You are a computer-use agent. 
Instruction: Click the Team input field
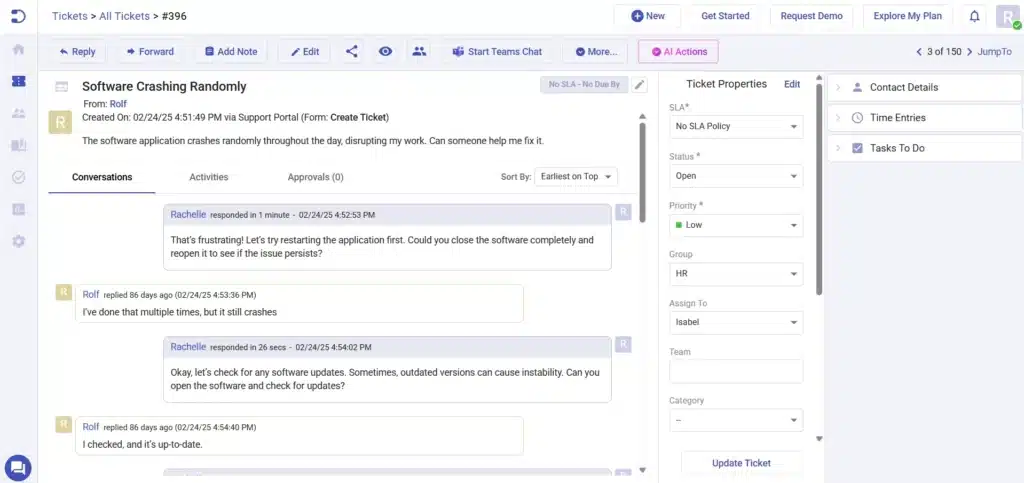pyautogui.click(x=736, y=371)
